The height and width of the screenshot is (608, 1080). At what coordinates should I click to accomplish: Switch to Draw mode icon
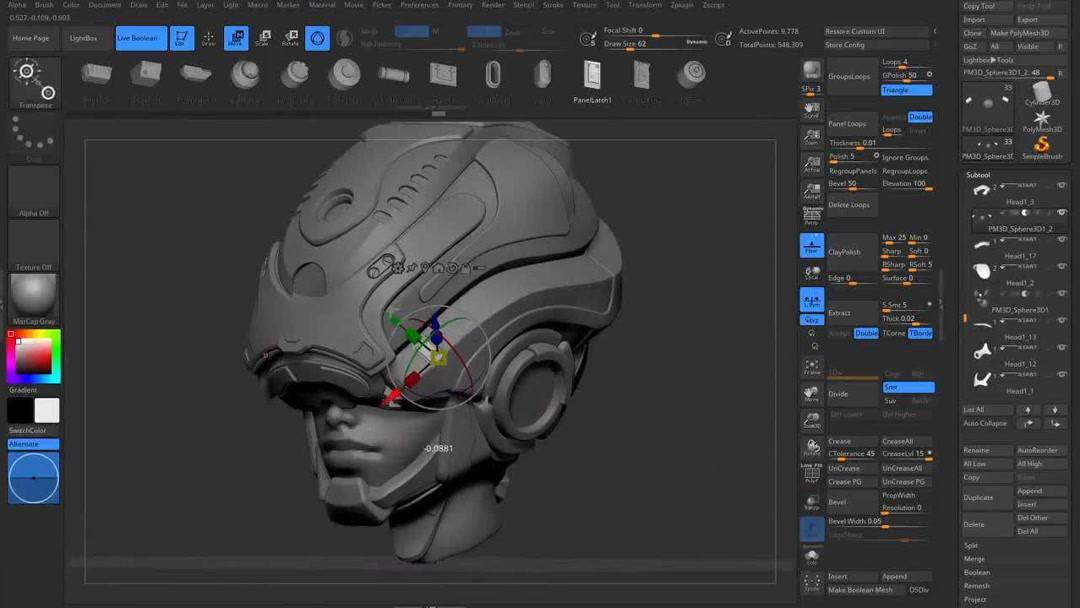point(208,38)
